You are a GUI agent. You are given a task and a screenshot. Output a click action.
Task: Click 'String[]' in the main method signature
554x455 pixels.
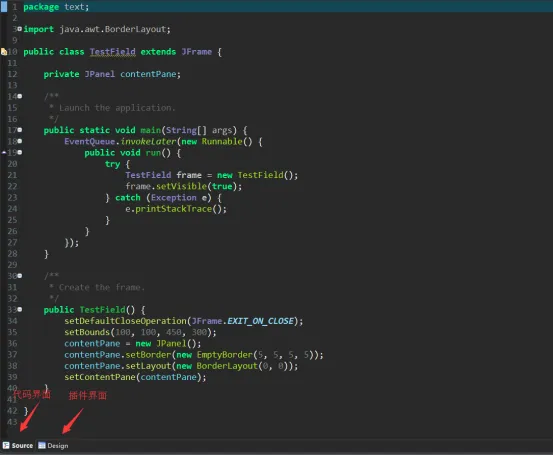[x=186, y=130]
